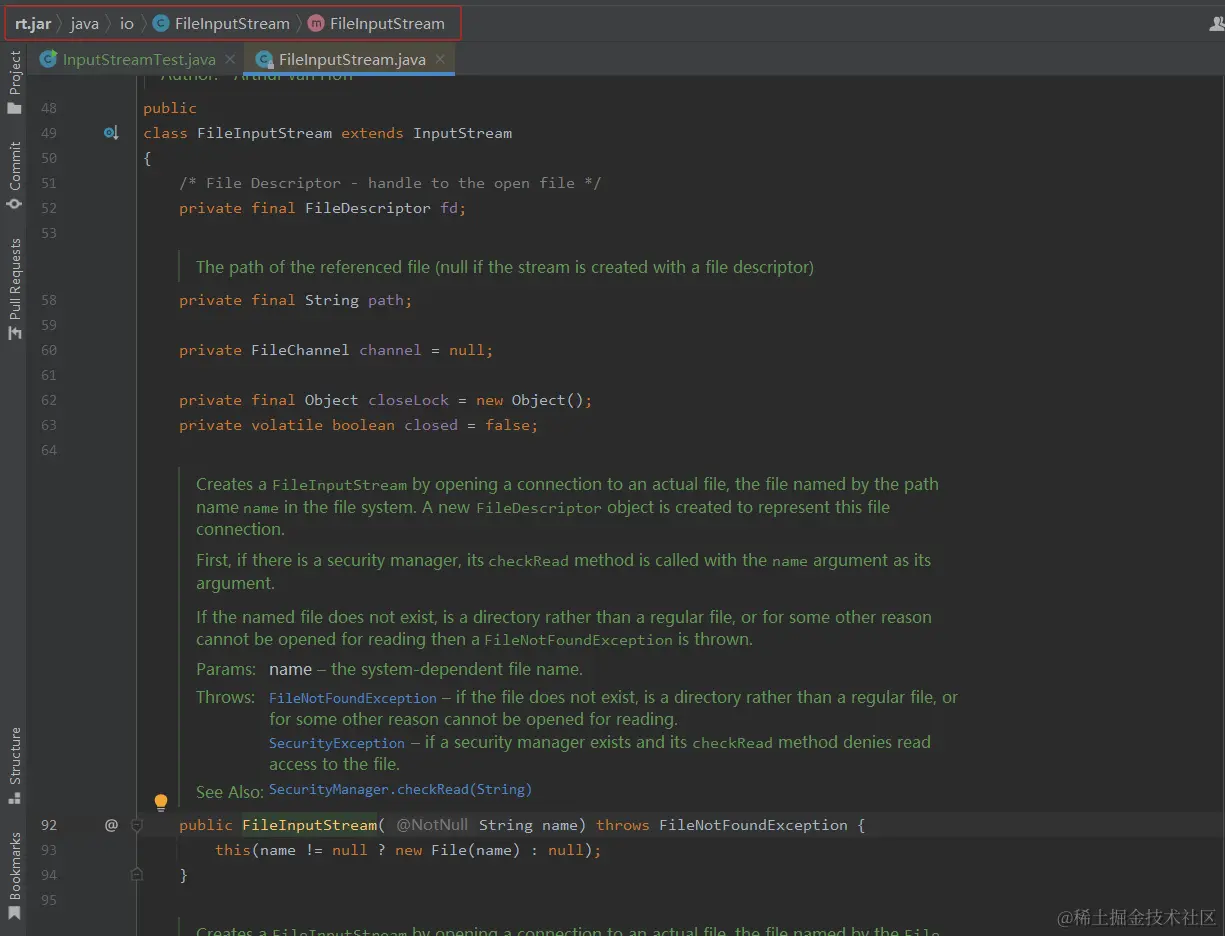Click the @ annotation gutter icon on line 92
Image resolution: width=1225 pixels, height=936 pixels.
coord(111,825)
